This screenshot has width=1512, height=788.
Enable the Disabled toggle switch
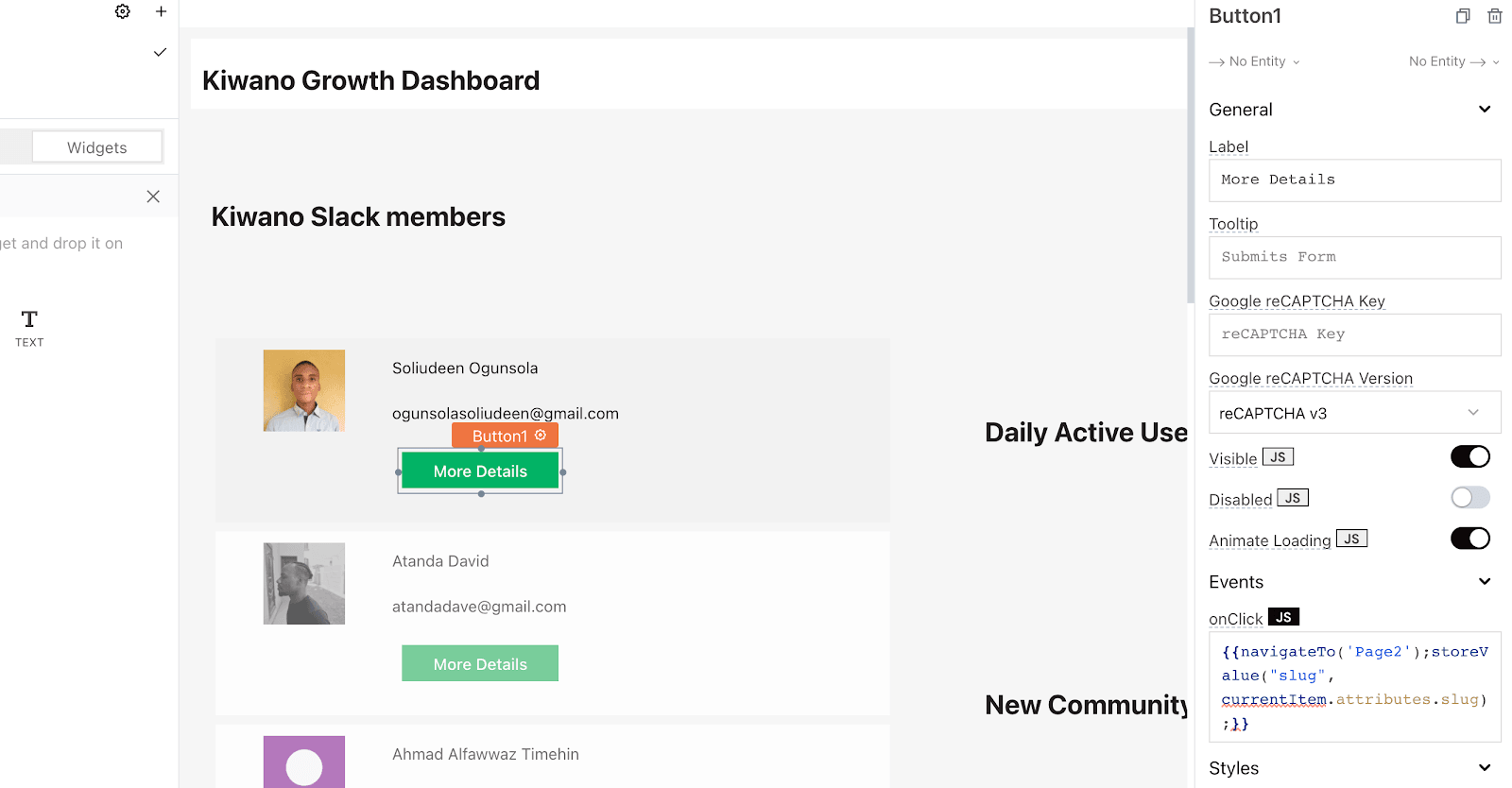[x=1469, y=498]
